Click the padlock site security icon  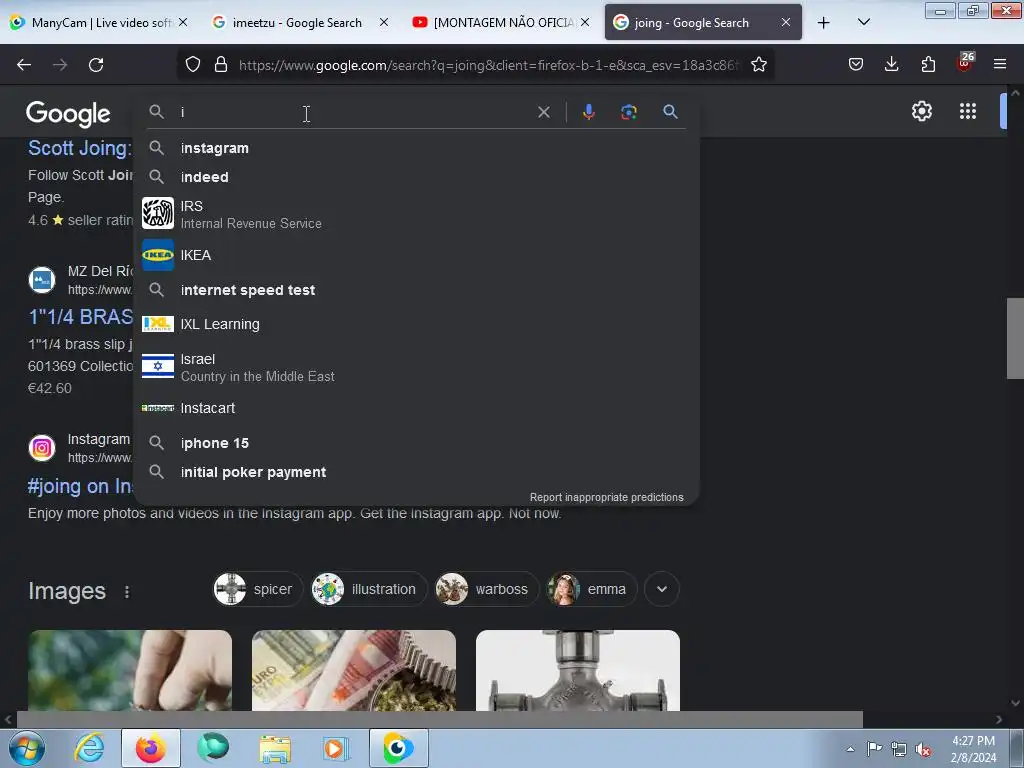coord(221,65)
